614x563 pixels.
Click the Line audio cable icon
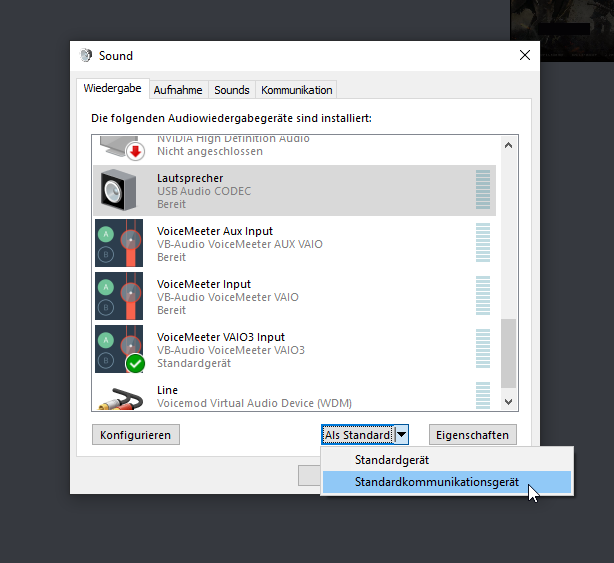pyautogui.click(x=119, y=395)
